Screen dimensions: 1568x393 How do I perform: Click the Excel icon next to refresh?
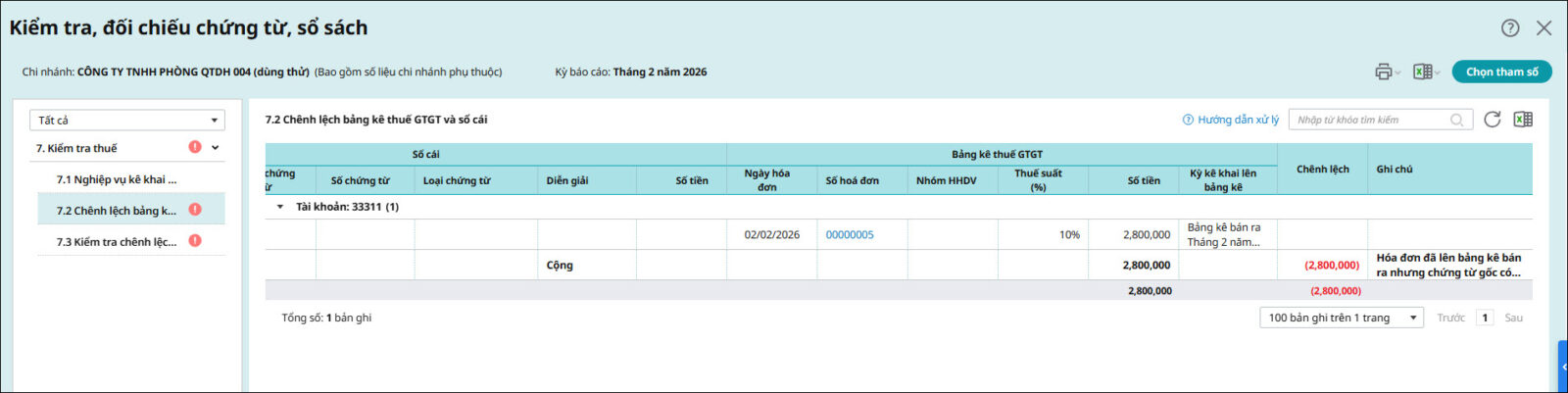[1523, 120]
